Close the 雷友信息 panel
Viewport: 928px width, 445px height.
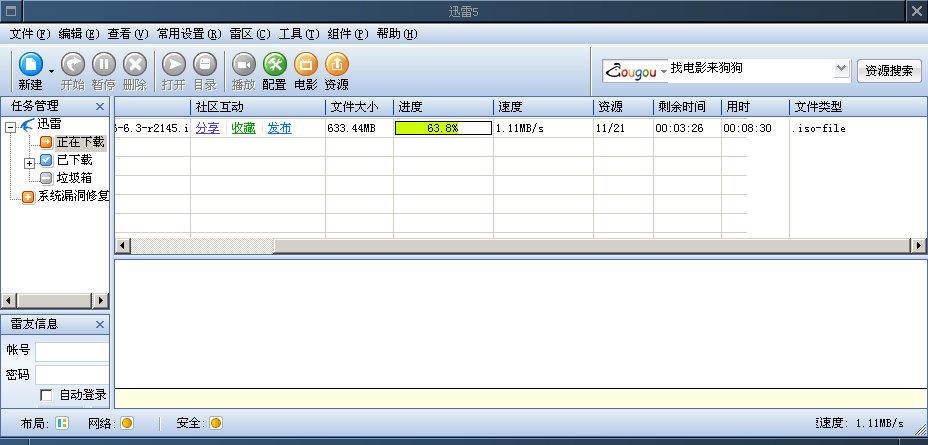point(99,324)
